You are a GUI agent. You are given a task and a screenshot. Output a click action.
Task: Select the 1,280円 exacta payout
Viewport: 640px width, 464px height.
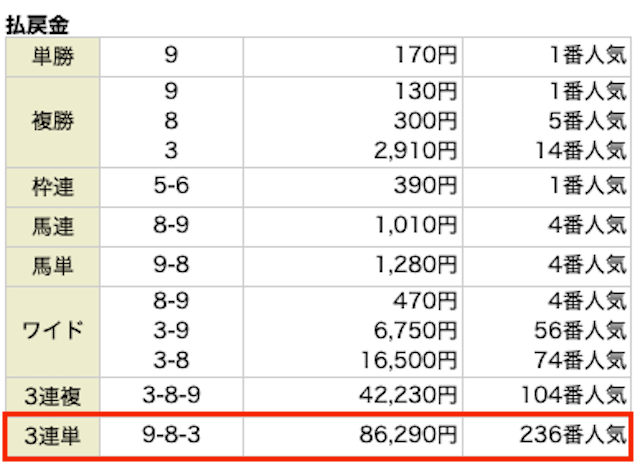click(416, 265)
